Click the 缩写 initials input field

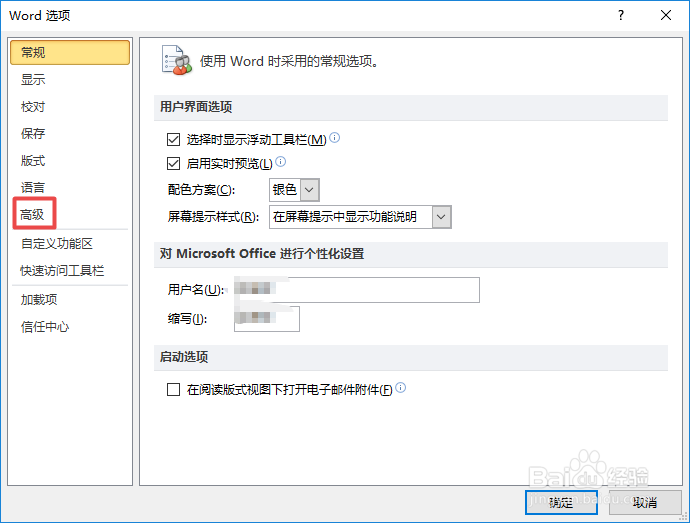[267, 319]
